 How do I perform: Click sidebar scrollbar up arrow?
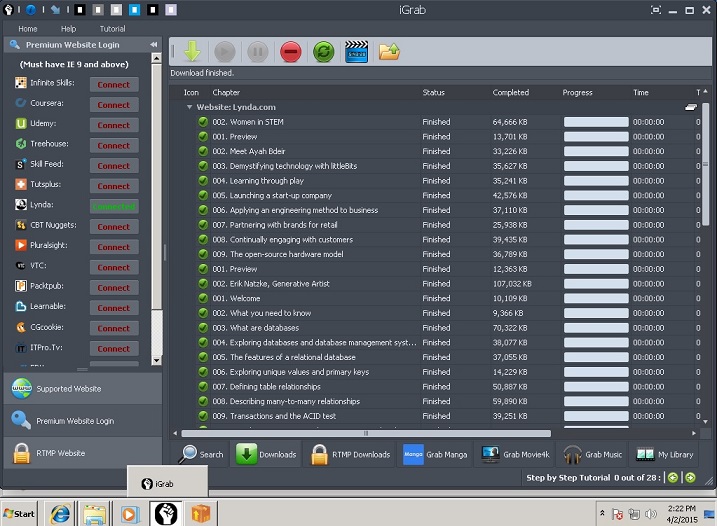click(x=156, y=58)
